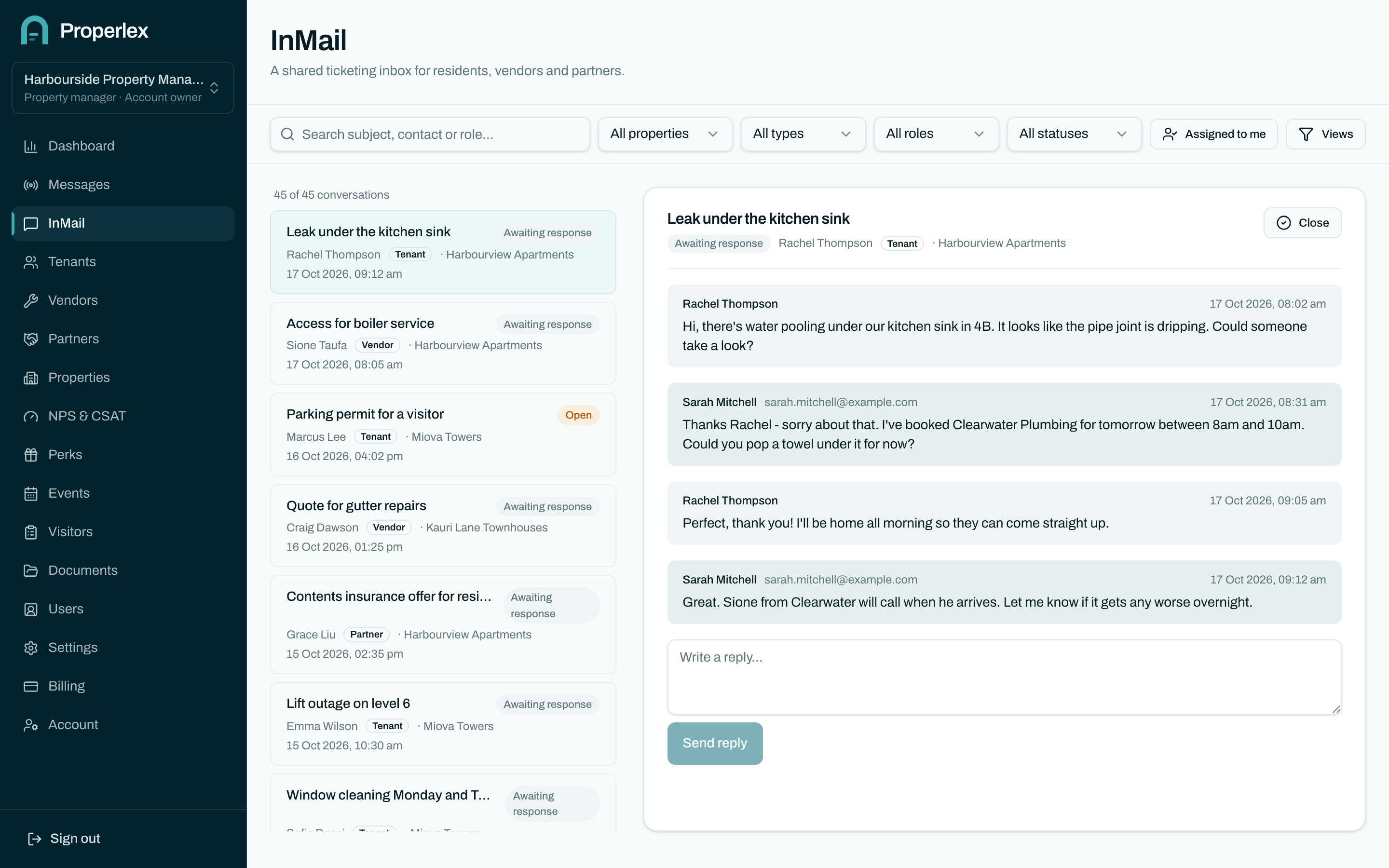Expand the All types filter
1389x868 pixels.
803,134
